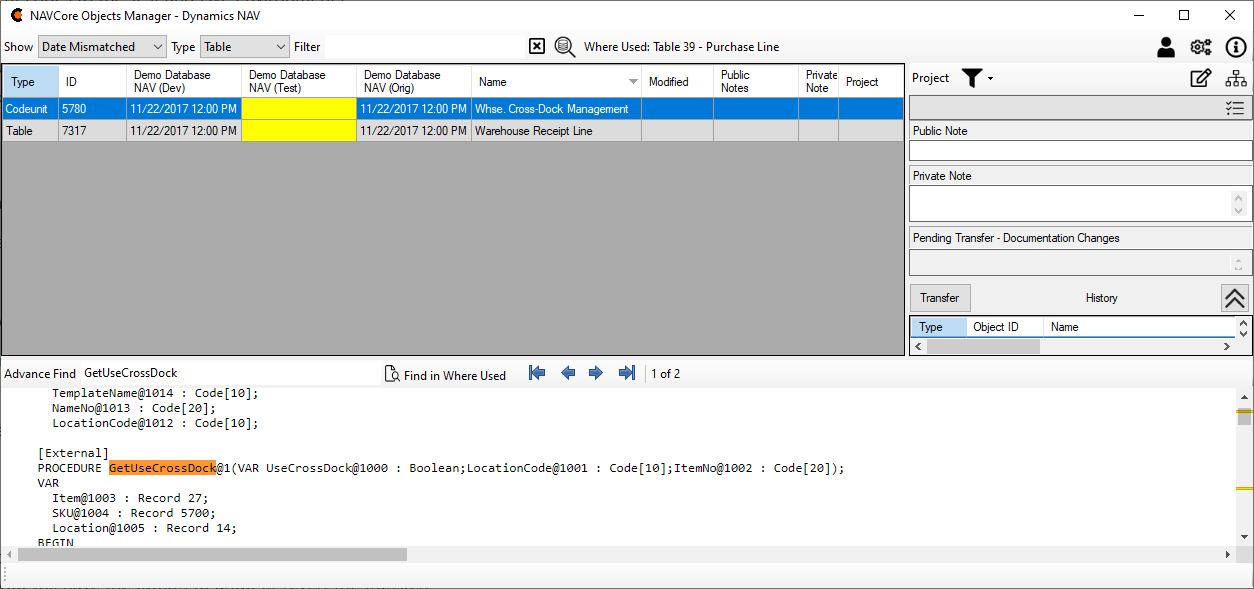Open the Show dropdown set to Date Mismatched
The width and height of the screenshot is (1254, 589).
click(102, 47)
